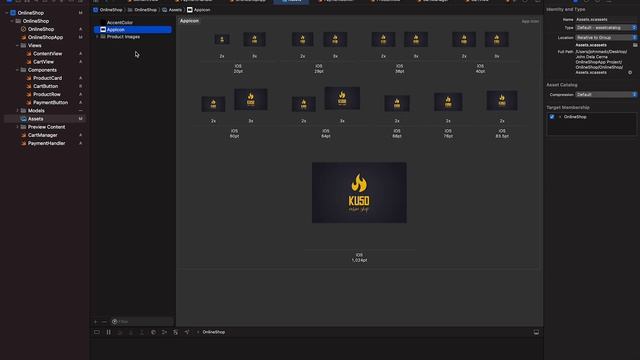Open the CartView Swift file

click(x=43, y=62)
